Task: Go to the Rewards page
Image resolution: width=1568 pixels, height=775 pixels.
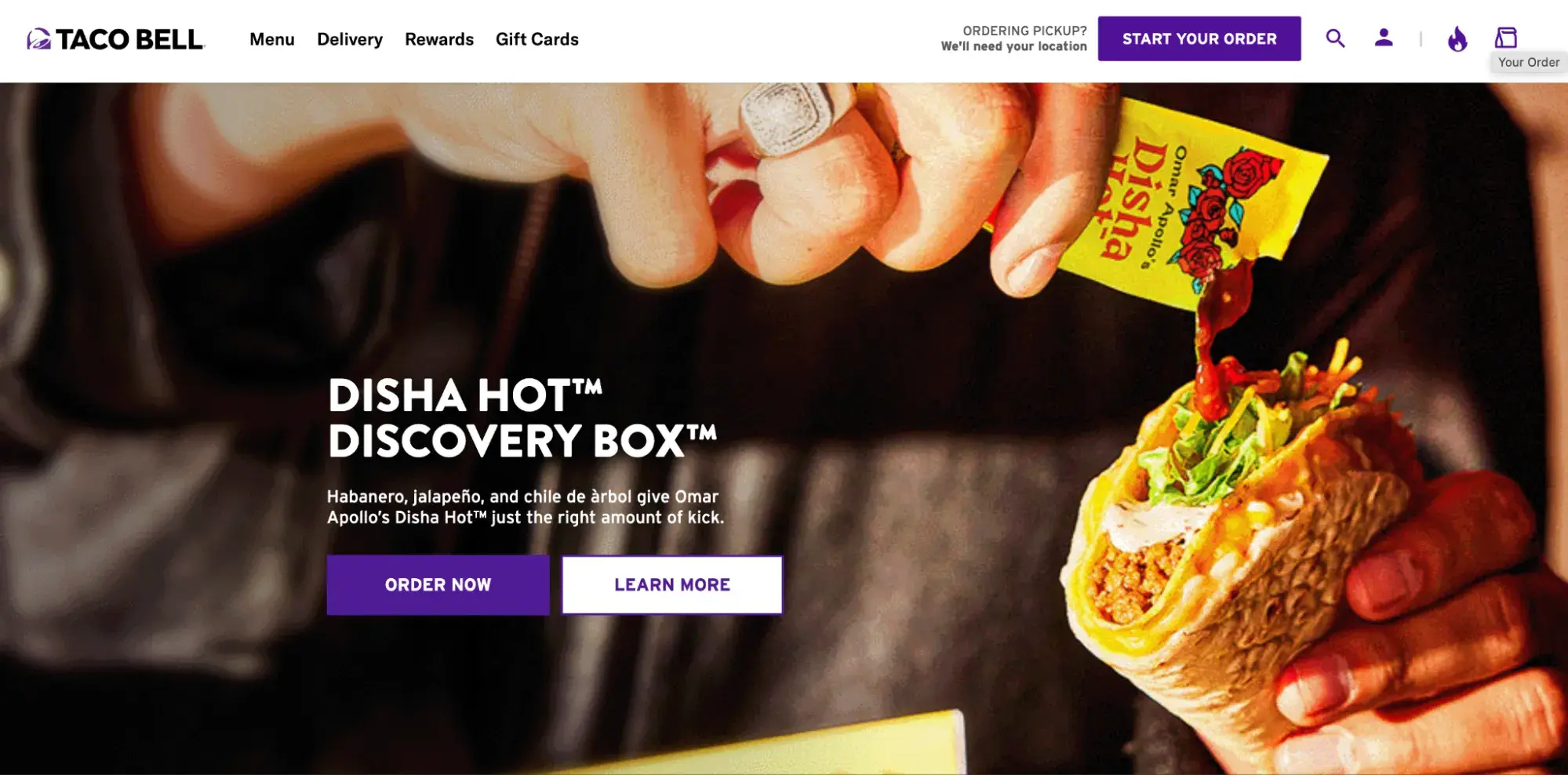Action: [439, 39]
